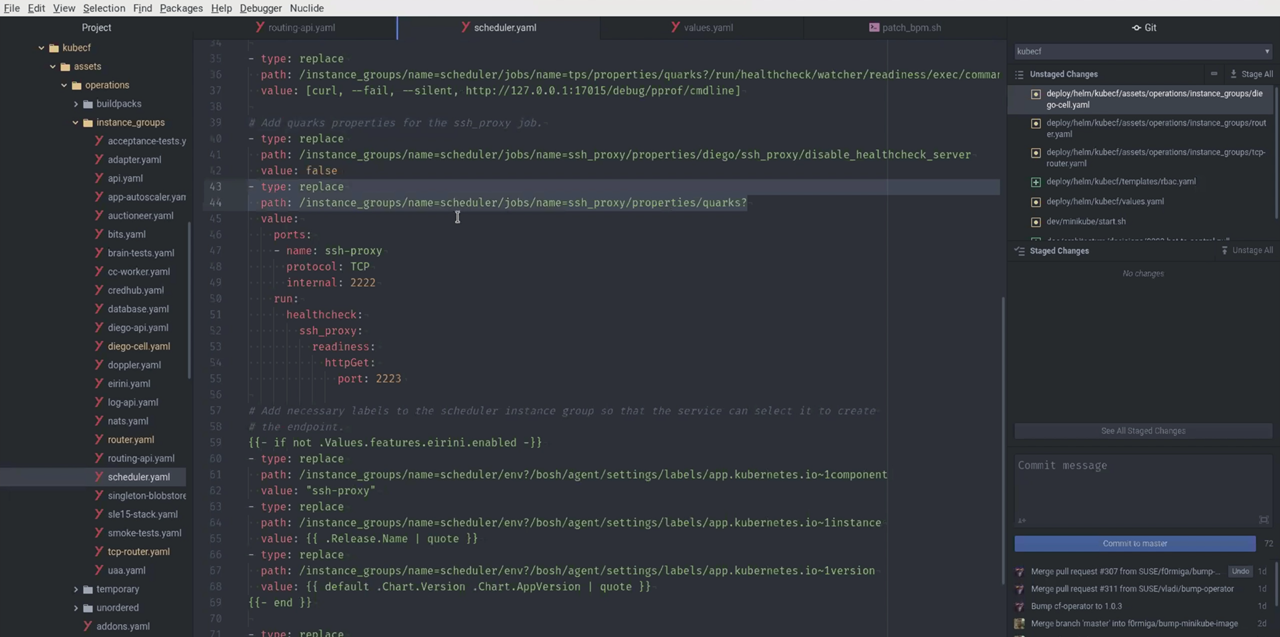This screenshot has height=637, width=1280.
Task: Click the YAML icon of scheduler.yaml tab
Action: 466,27
